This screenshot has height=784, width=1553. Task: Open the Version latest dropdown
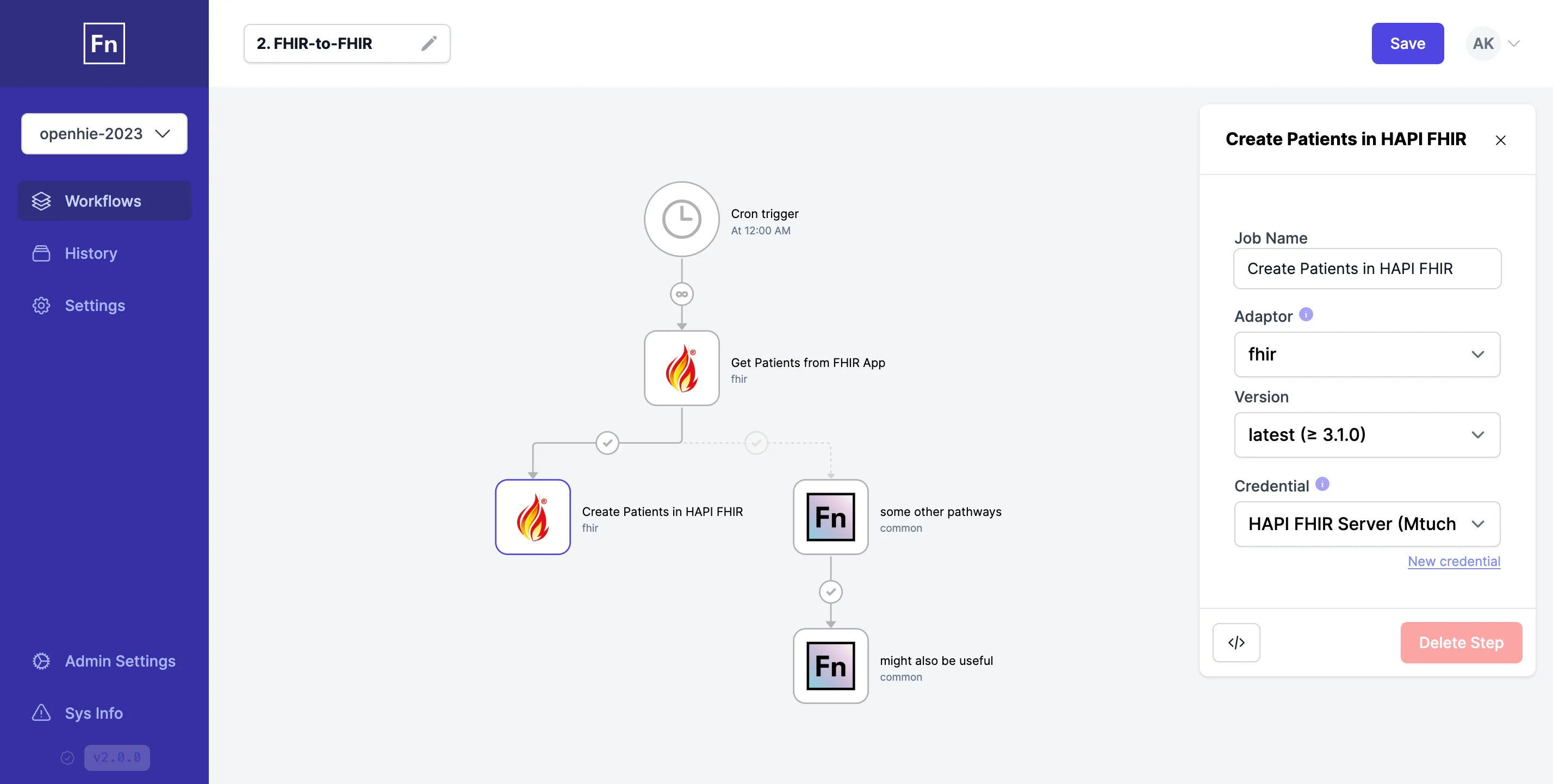coord(1366,434)
